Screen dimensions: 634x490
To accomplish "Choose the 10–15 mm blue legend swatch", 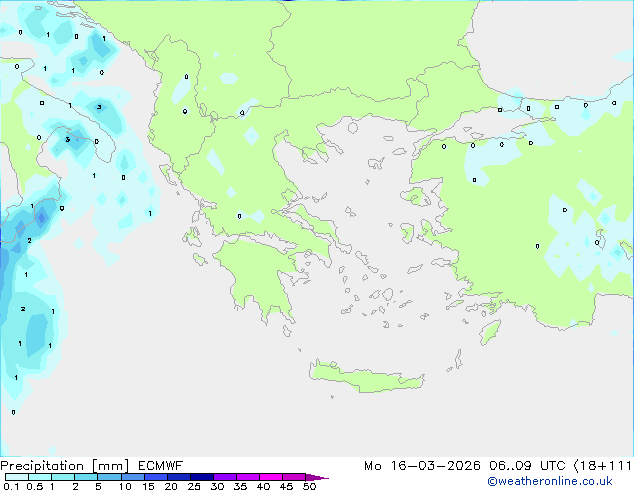I will pyautogui.click(x=132, y=477).
